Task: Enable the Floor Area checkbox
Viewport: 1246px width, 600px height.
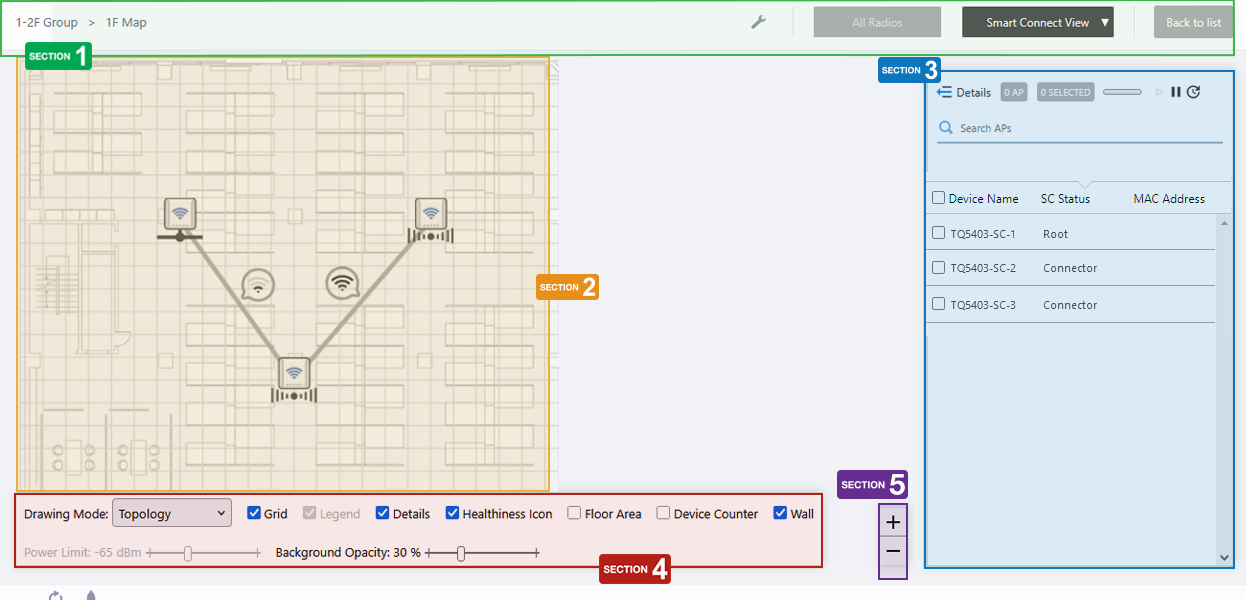Action: [574, 513]
